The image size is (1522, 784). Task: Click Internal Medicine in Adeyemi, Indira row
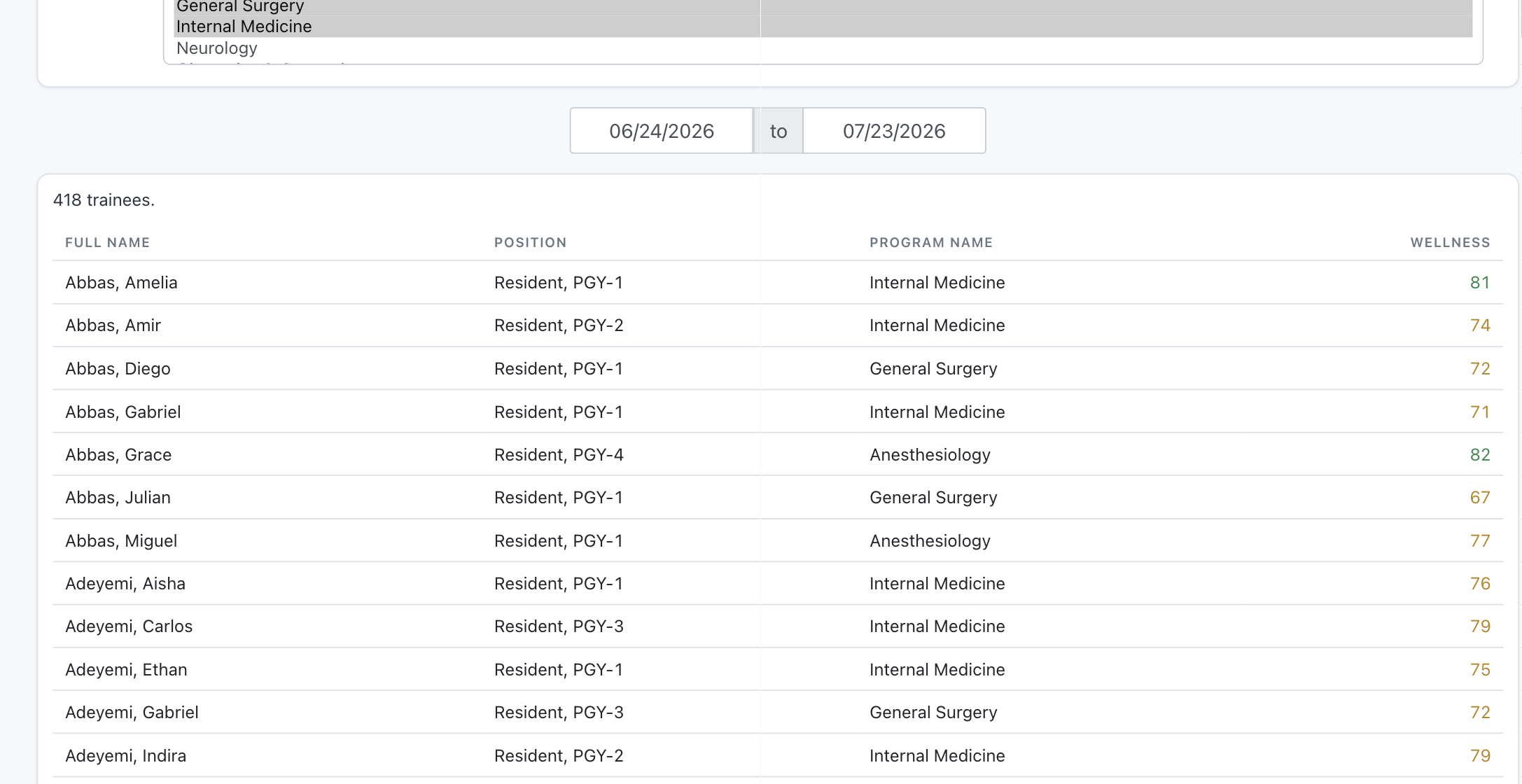pyautogui.click(x=937, y=756)
